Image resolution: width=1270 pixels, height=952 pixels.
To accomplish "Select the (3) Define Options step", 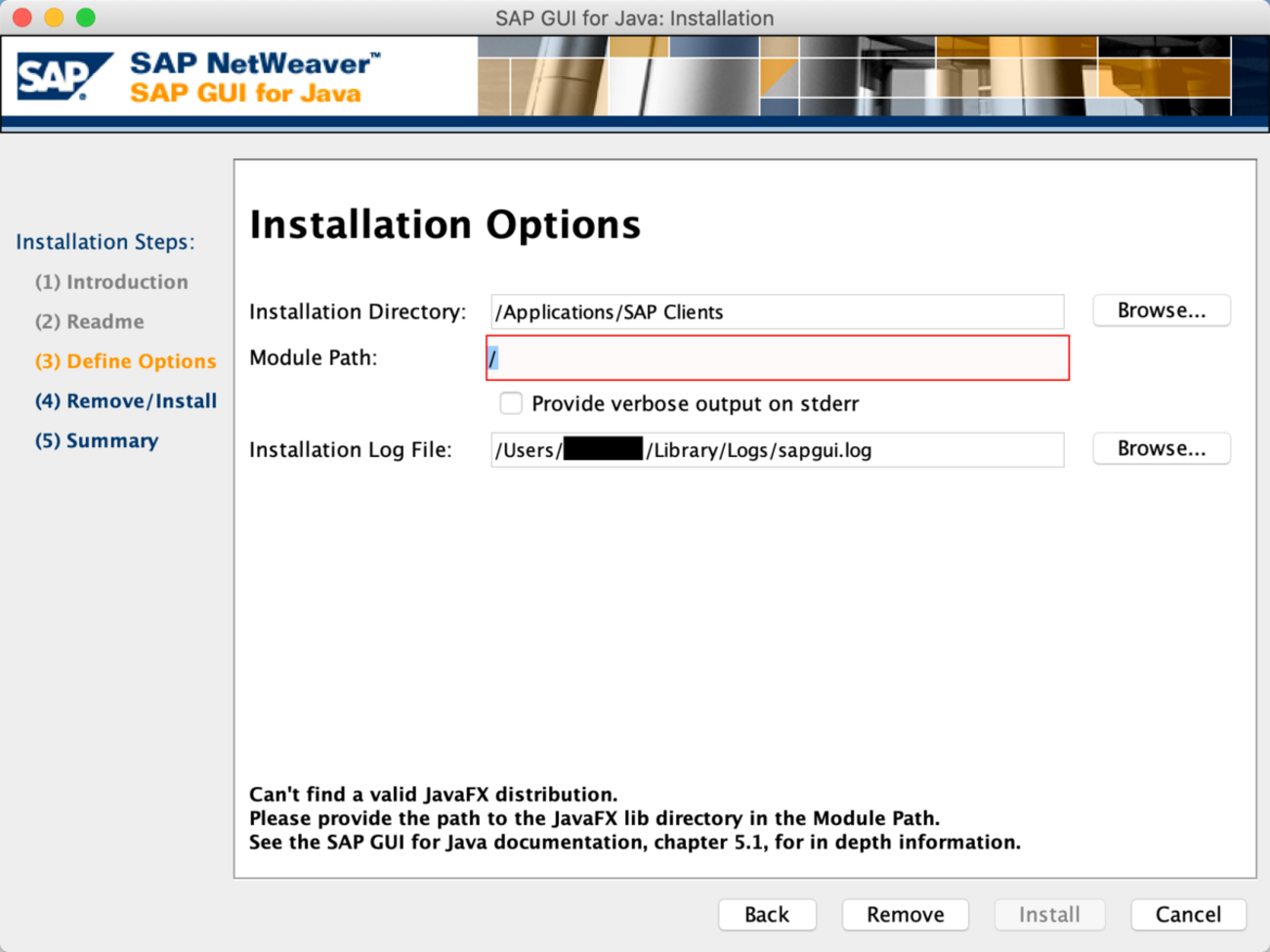I will pos(126,361).
